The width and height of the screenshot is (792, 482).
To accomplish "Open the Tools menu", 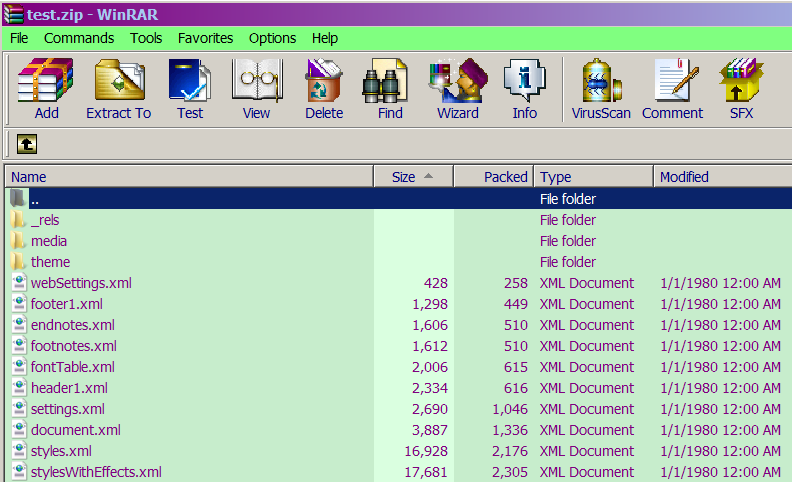I will pyautogui.click(x=146, y=38).
